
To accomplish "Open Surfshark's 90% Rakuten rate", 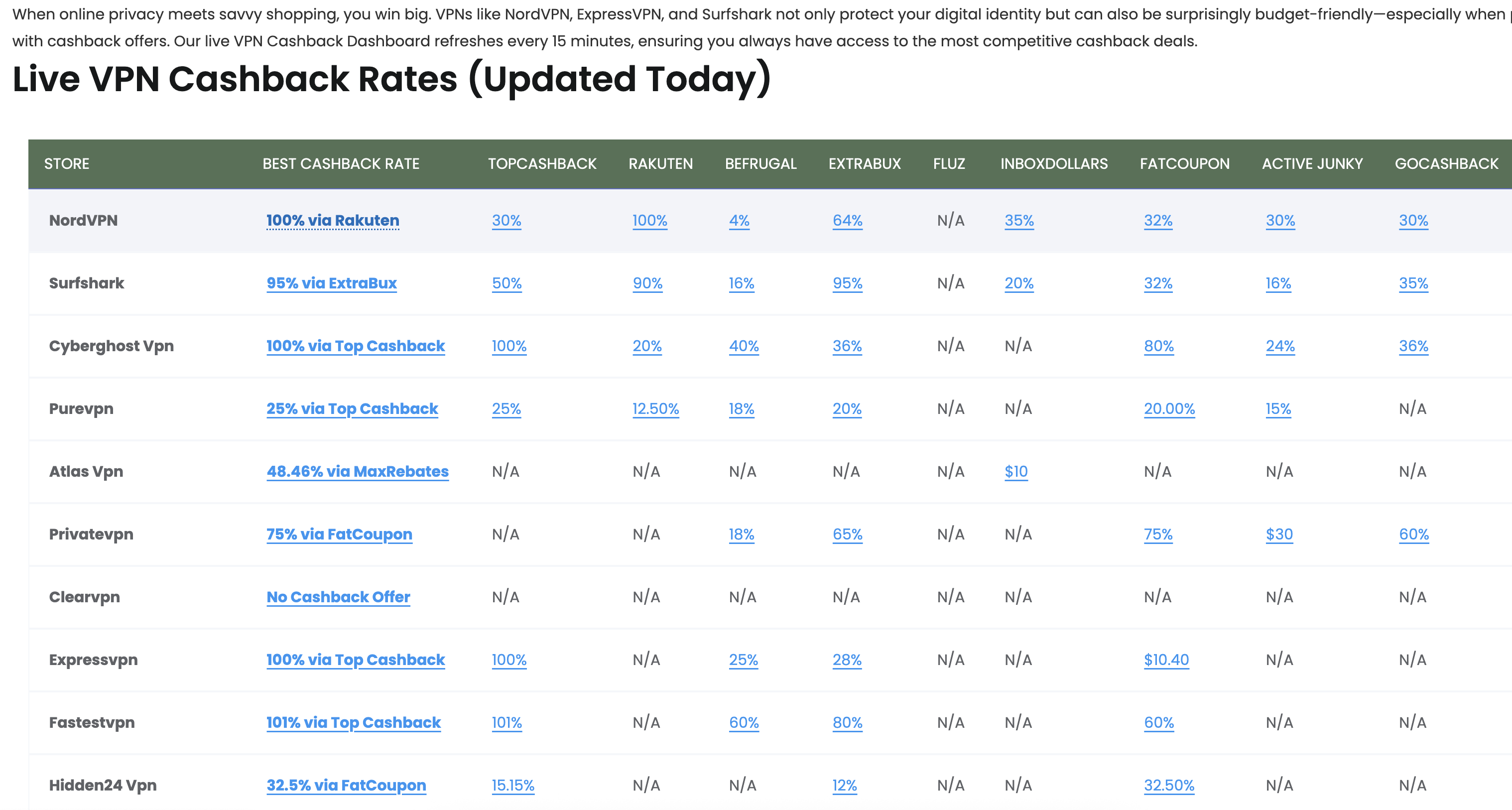I will [x=647, y=283].
